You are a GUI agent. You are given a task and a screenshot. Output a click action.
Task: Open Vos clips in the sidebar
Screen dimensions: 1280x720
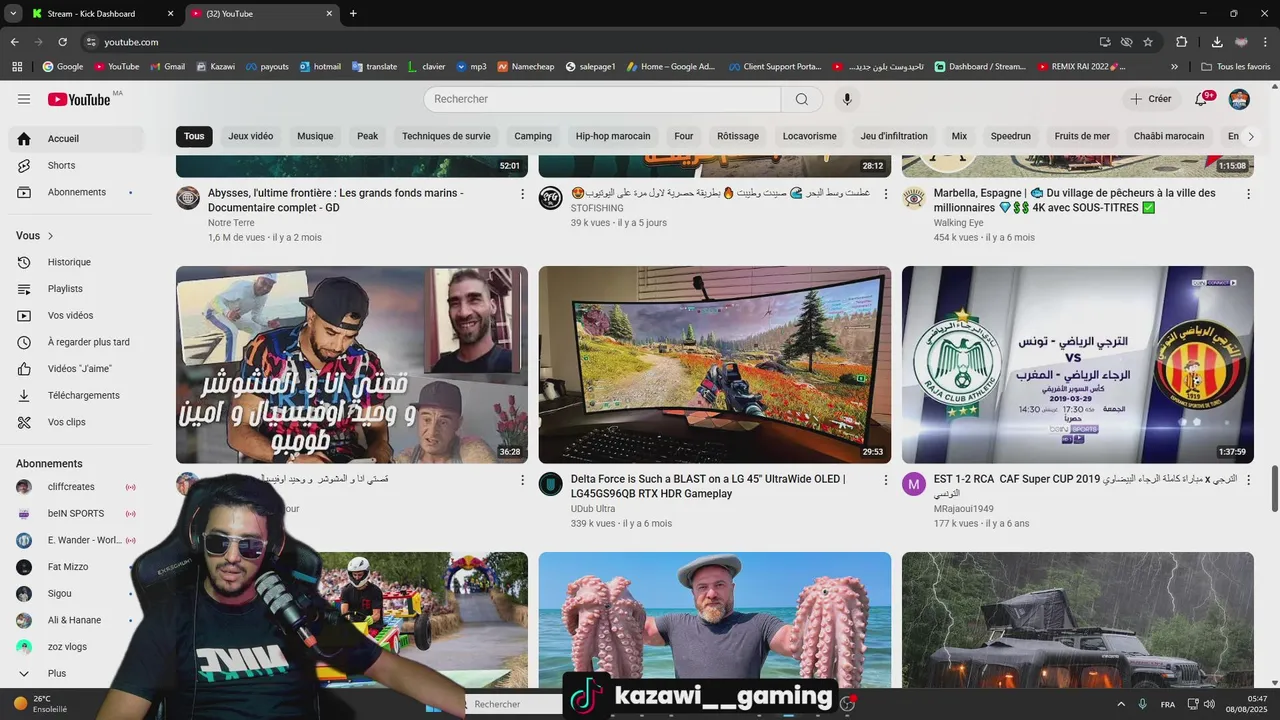[76, 422]
